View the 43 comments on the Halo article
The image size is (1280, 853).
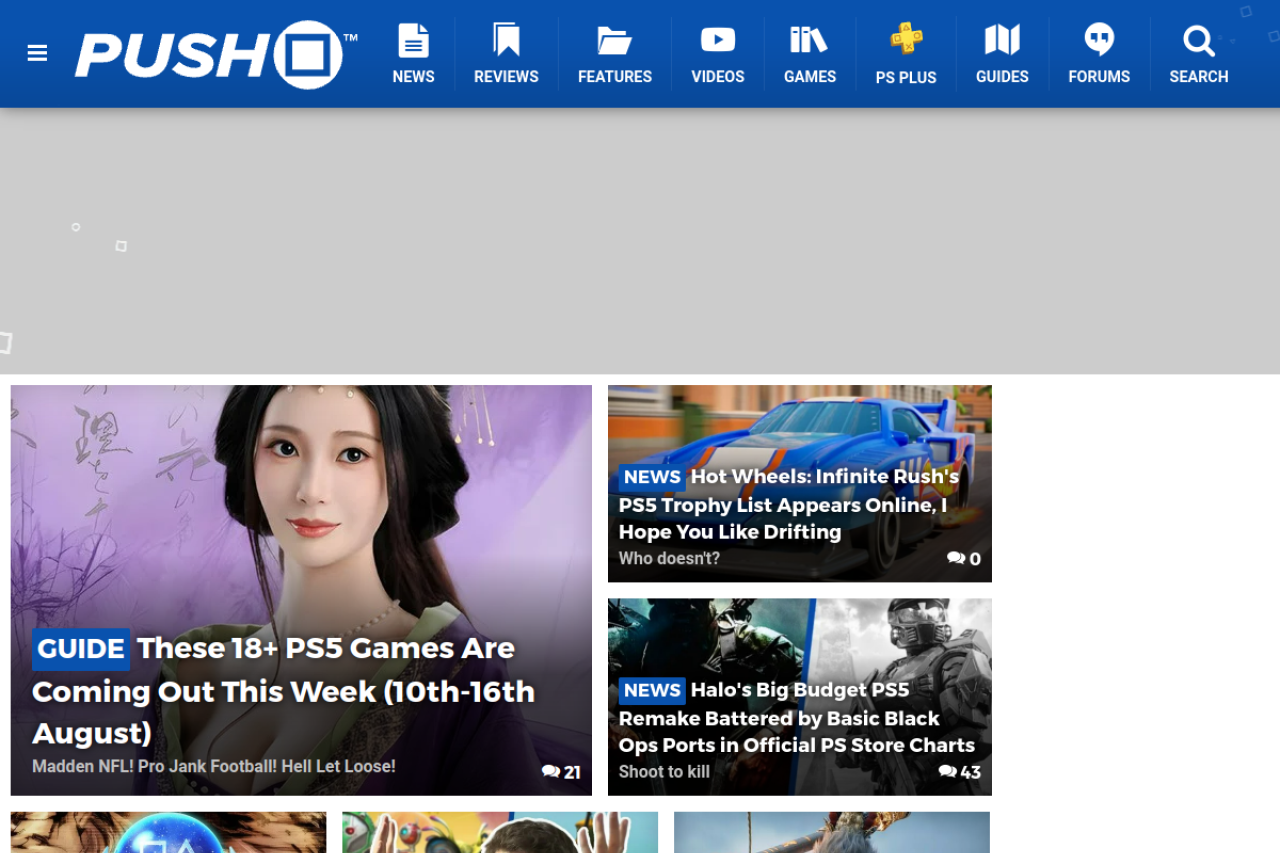(x=960, y=772)
